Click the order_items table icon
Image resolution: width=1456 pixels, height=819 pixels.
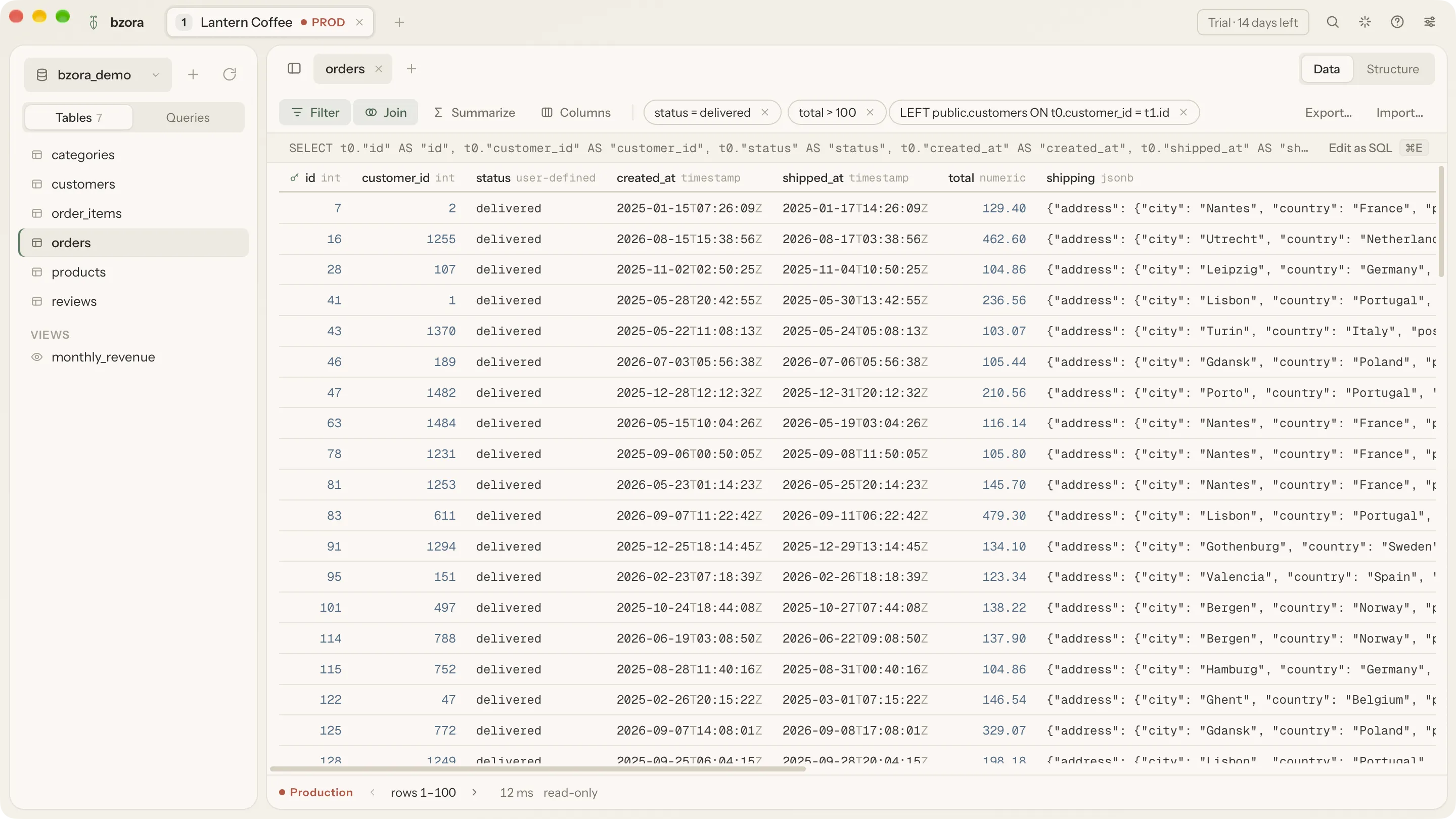37,214
